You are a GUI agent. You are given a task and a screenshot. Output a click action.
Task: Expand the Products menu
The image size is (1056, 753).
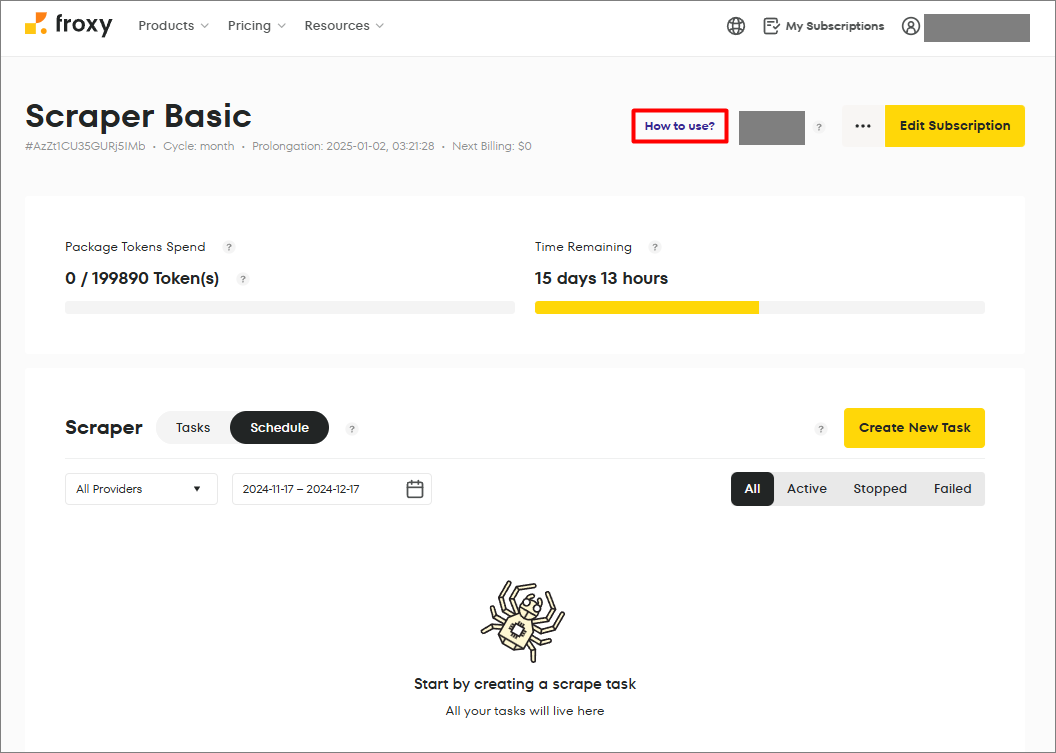tap(173, 26)
